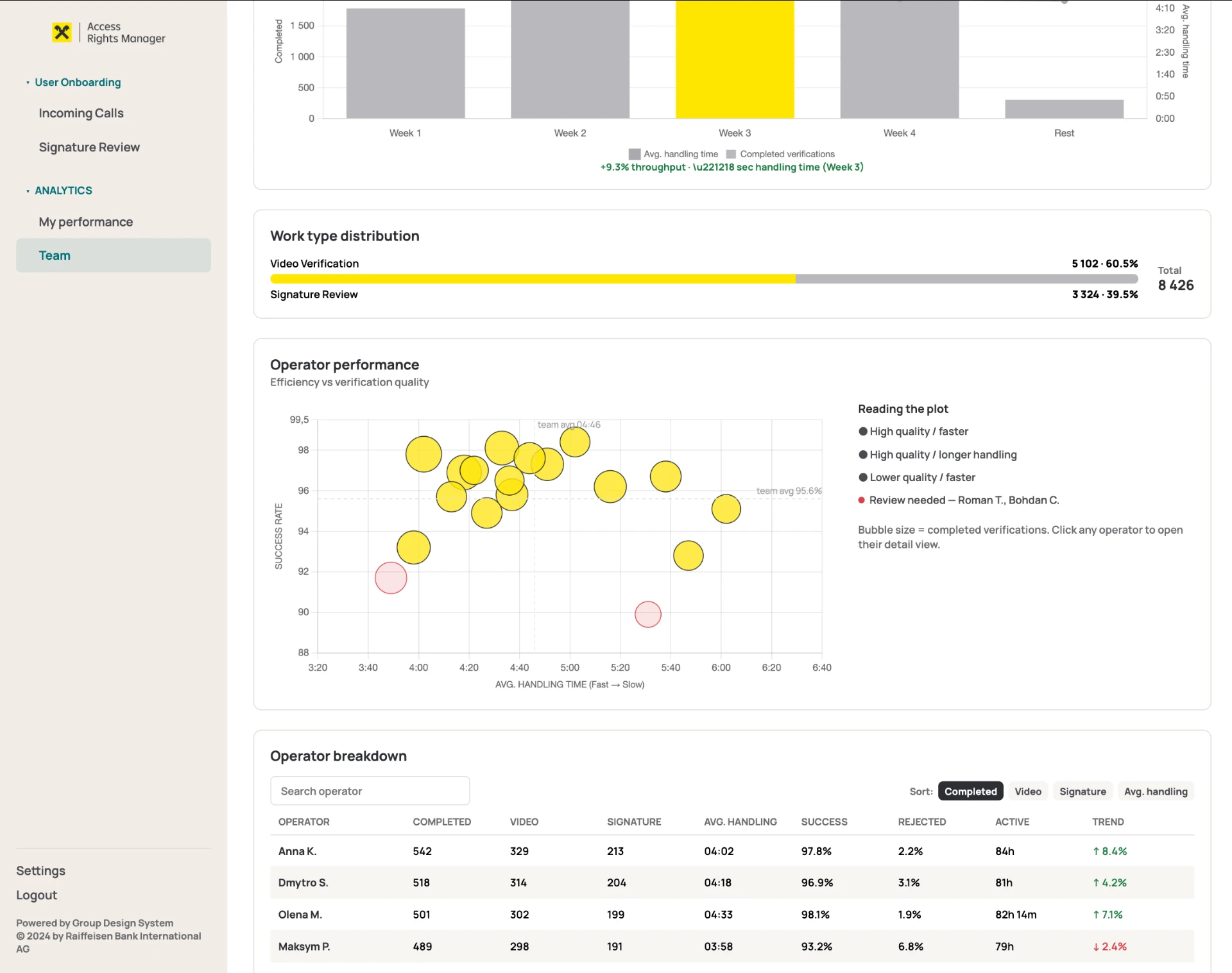Click the Week 1 gray bar
This screenshot has height=973, width=1232.
pyautogui.click(x=406, y=63)
